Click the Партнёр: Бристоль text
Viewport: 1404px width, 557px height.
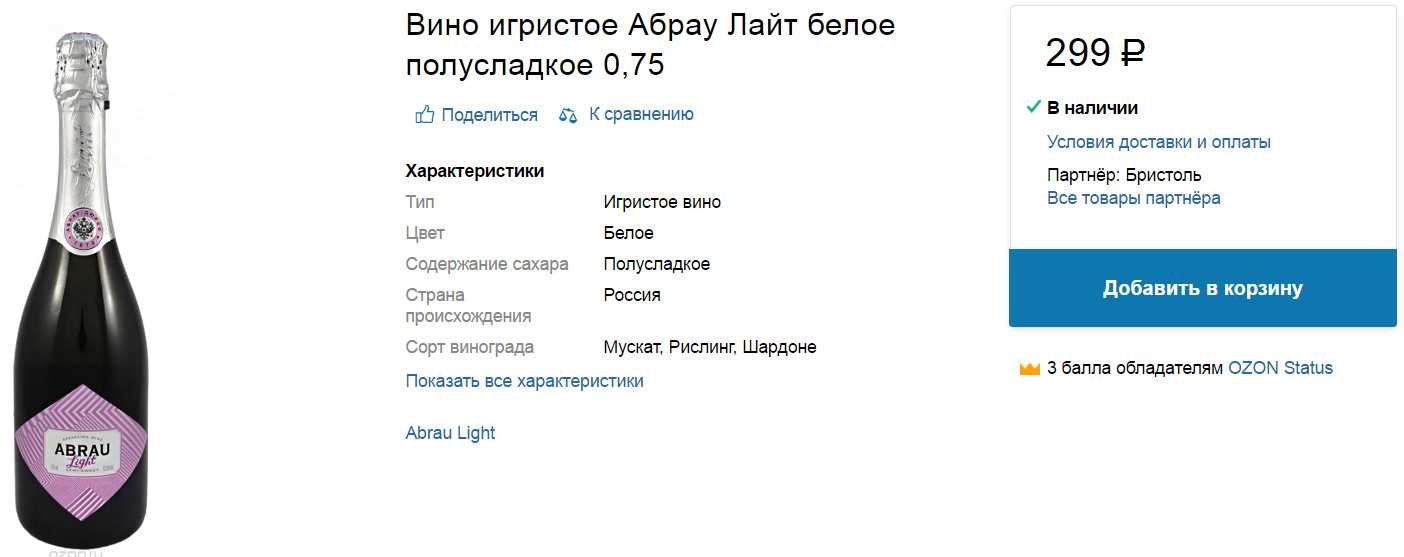1124,175
